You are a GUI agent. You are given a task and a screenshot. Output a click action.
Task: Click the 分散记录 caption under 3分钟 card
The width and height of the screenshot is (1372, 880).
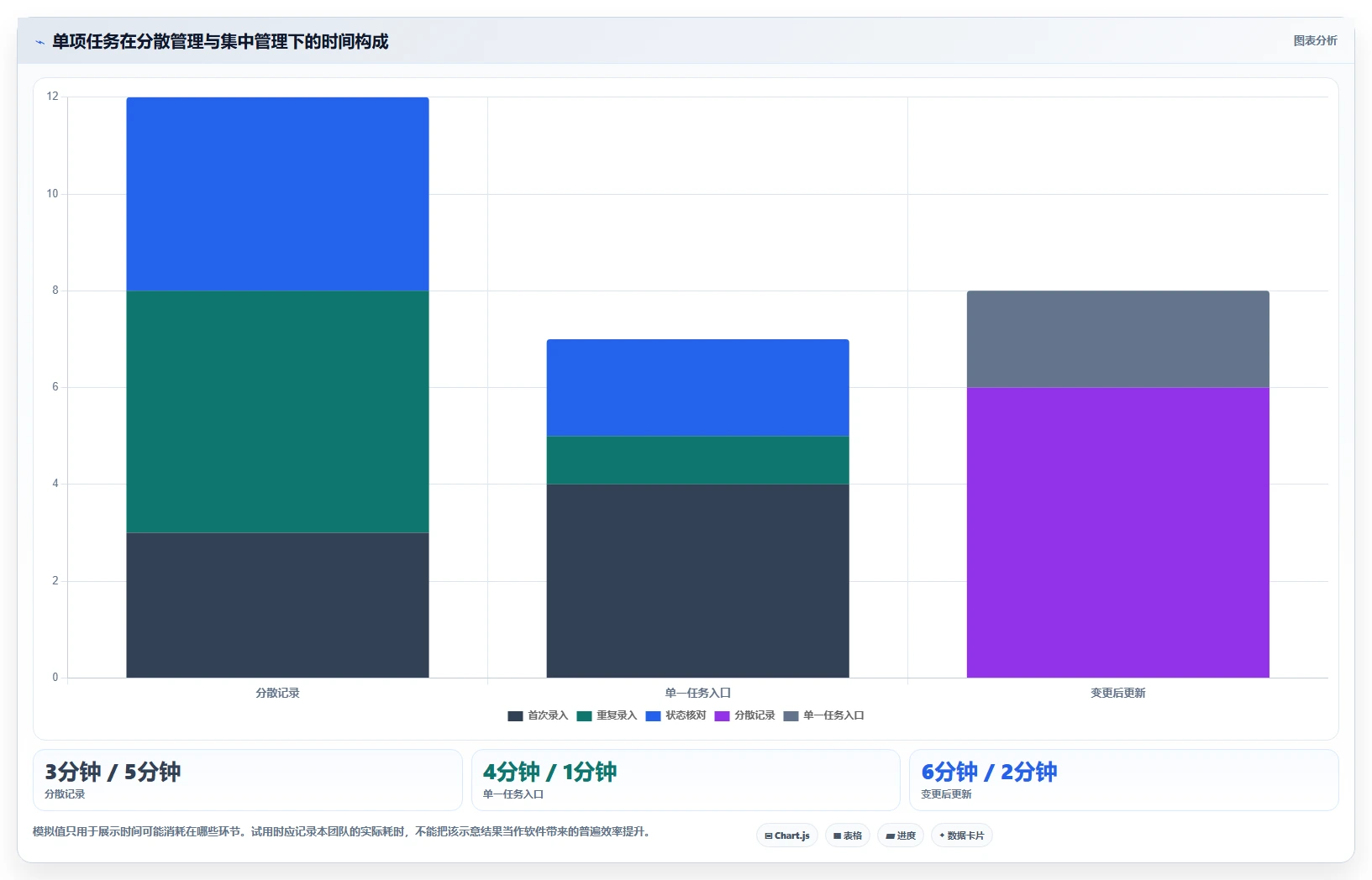65,794
